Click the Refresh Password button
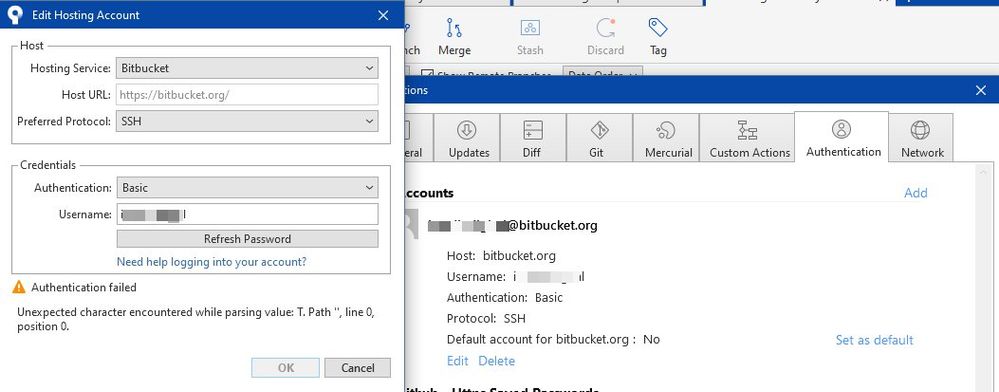Image resolution: width=999 pixels, height=392 pixels. tap(247, 239)
